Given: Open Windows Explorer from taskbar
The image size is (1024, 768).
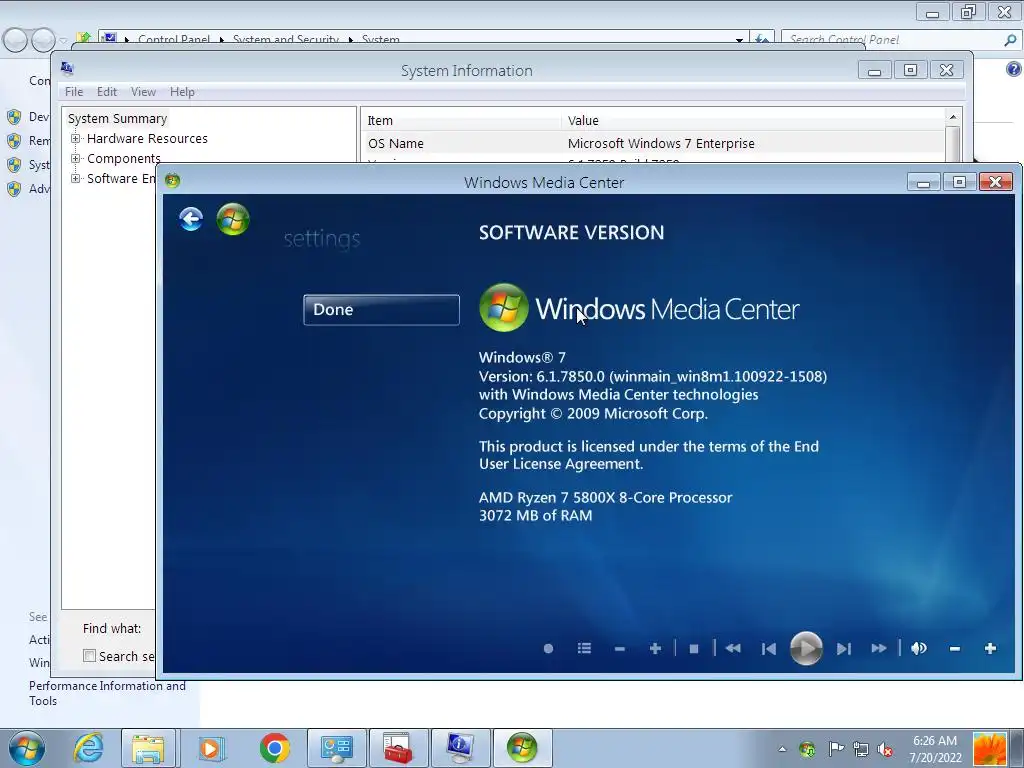Looking at the screenshot, I should click(148, 748).
